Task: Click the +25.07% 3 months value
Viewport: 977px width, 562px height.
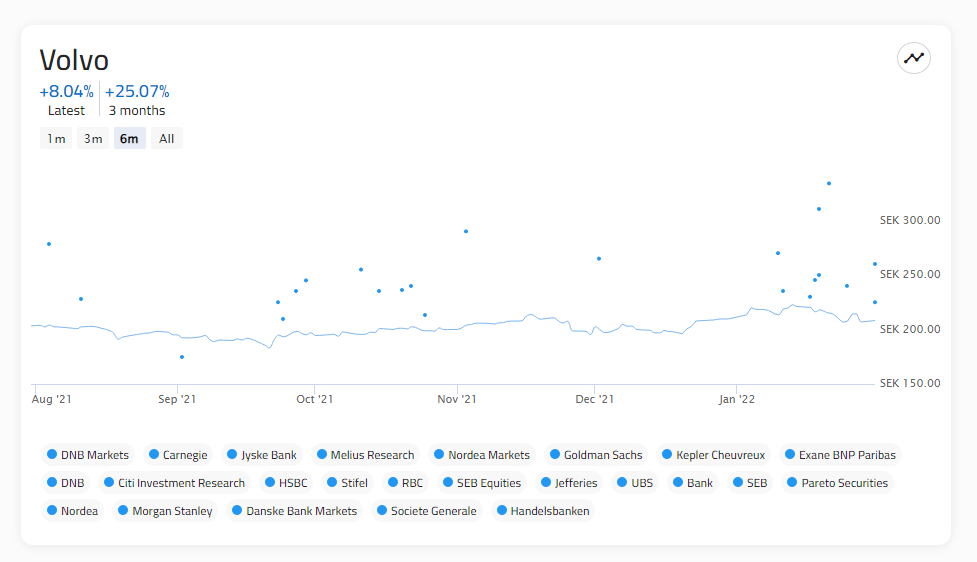Action: pyautogui.click(x=137, y=92)
